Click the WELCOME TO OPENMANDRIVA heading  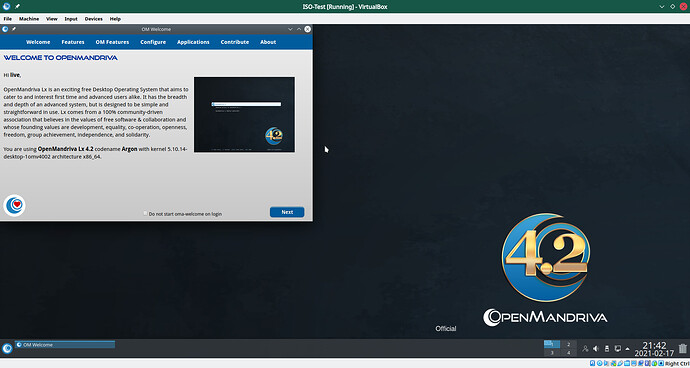pyautogui.click(x=61, y=58)
